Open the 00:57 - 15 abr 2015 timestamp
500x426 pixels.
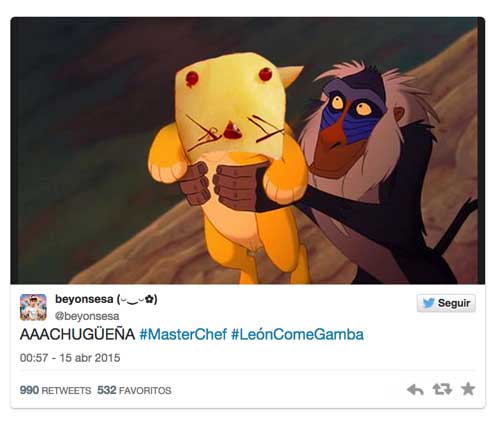pos(70,358)
